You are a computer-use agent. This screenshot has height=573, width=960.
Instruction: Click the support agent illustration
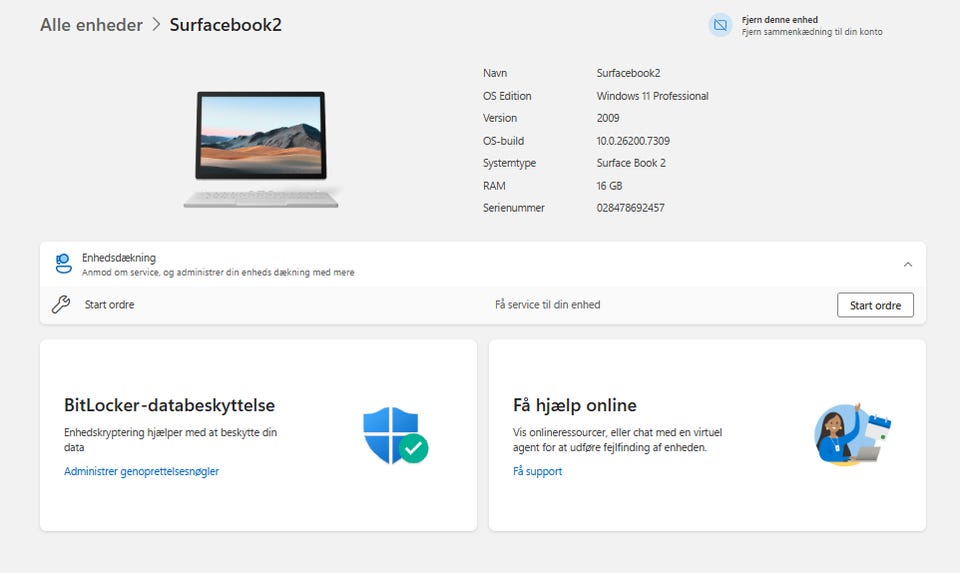[x=852, y=434]
